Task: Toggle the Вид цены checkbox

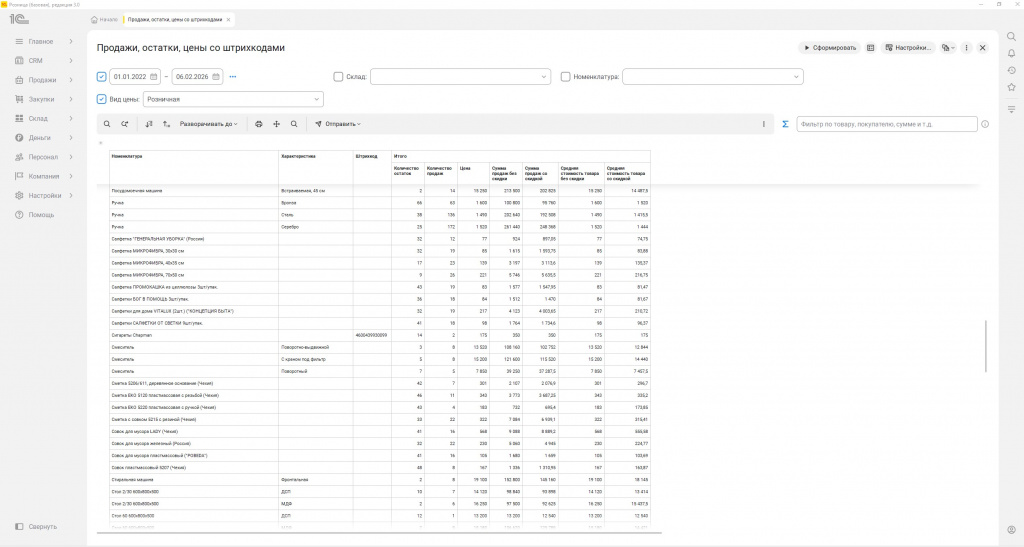Action: (x=101, y=99)
